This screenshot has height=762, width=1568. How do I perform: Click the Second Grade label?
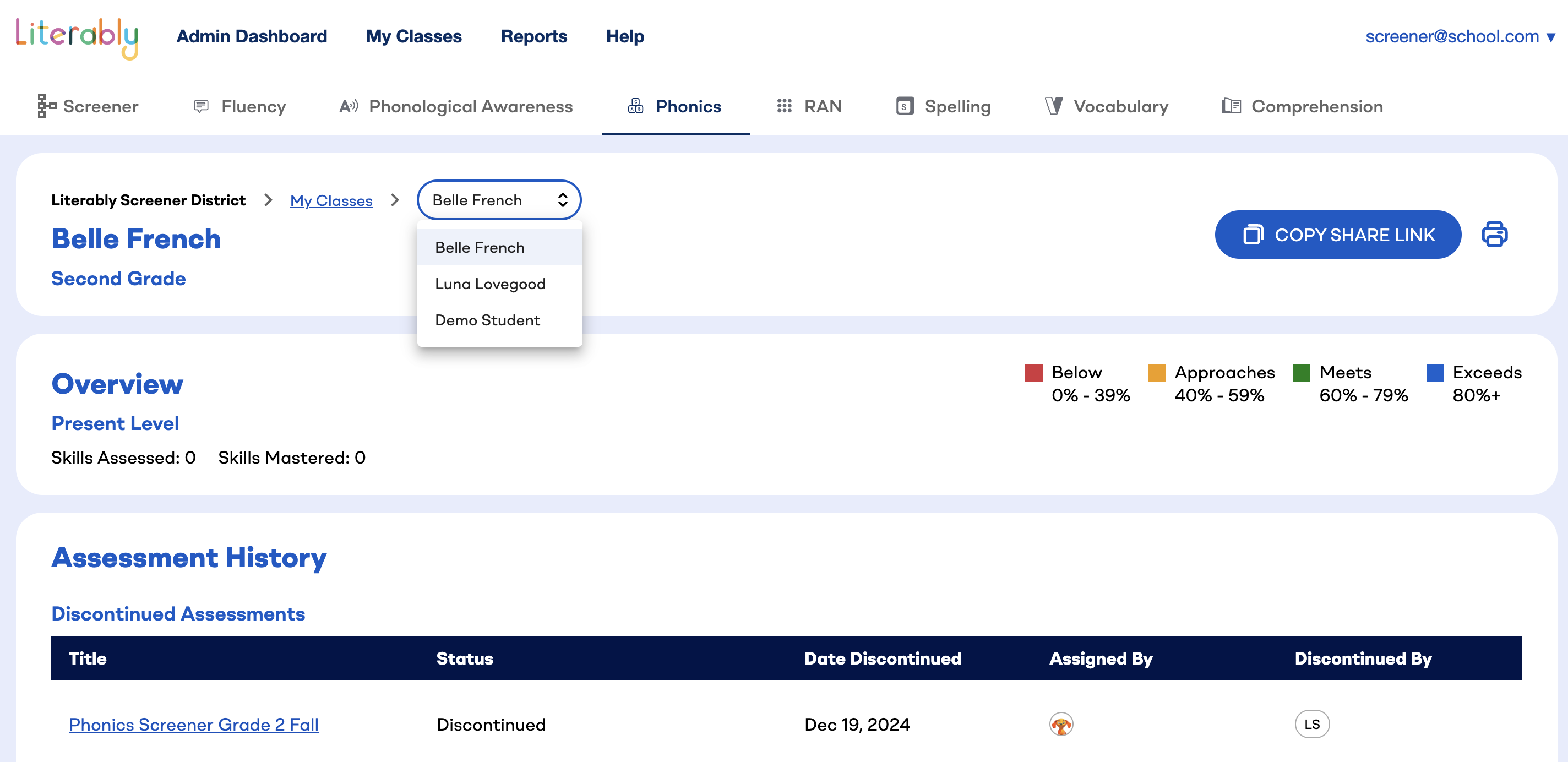tap(118, 278)
